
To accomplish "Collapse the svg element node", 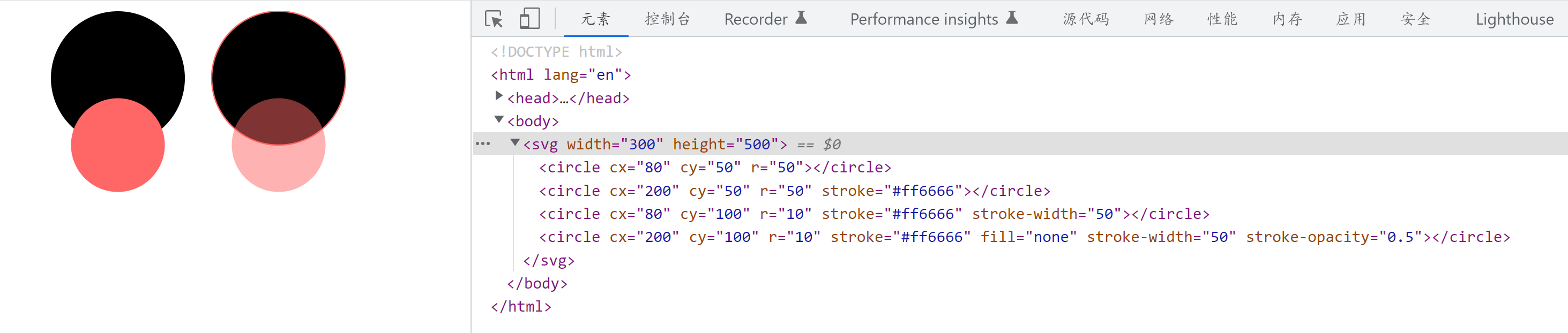I will (x=515, y=142).
